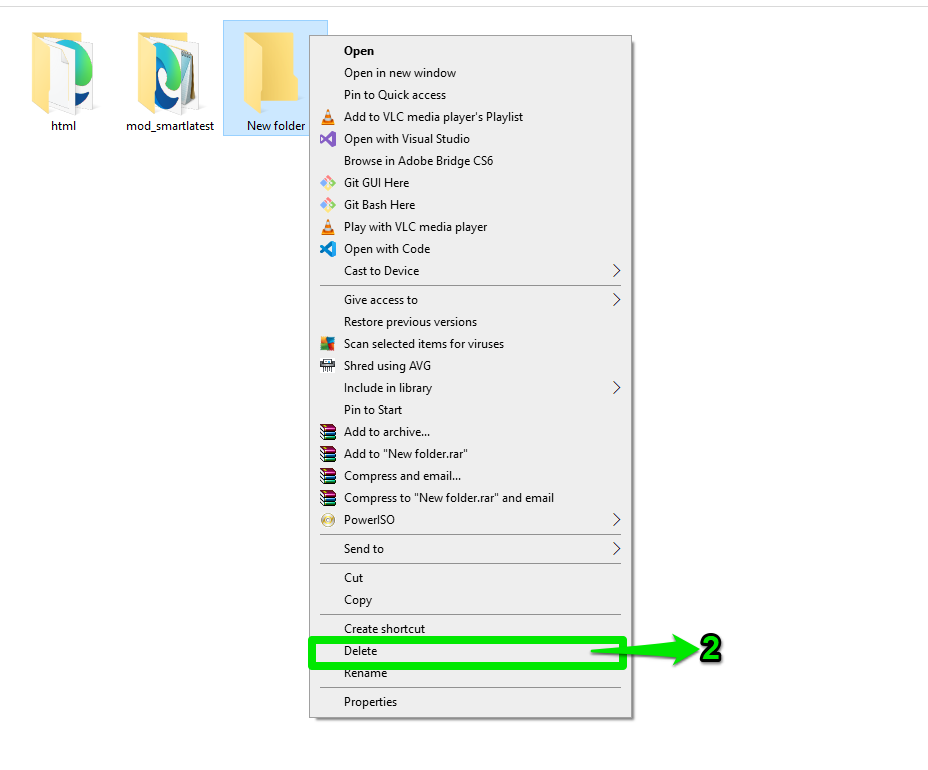Screen dimensions: 928x770
Task: Open Cast to Device menu entry
Action: pos(471,271)
